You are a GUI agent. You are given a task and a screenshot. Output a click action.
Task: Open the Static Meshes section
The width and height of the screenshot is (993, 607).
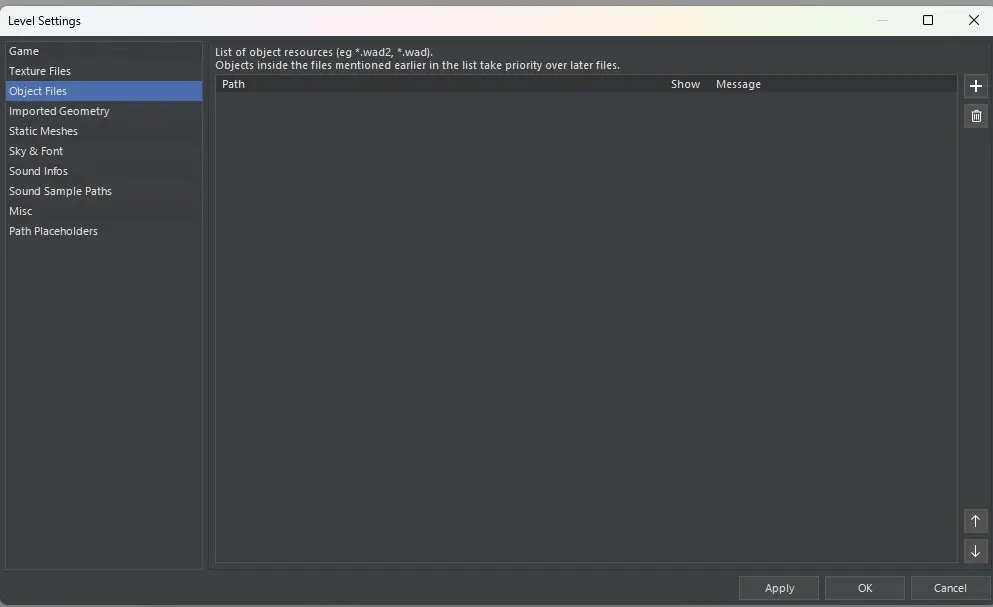[43, 131]
